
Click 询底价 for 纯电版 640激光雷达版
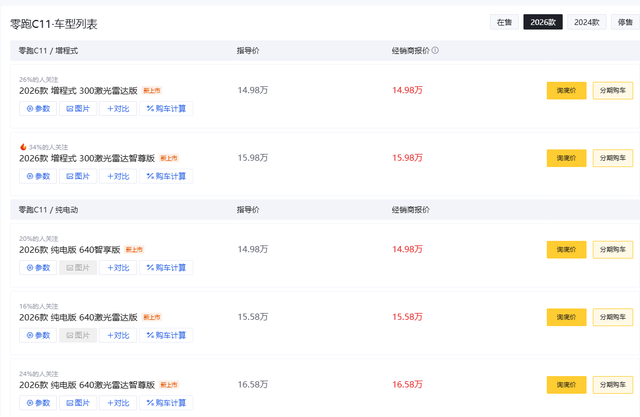tap(567, 317)
